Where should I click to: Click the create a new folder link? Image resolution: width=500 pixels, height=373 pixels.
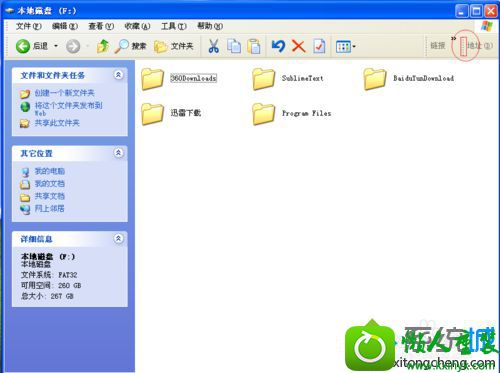64,93
